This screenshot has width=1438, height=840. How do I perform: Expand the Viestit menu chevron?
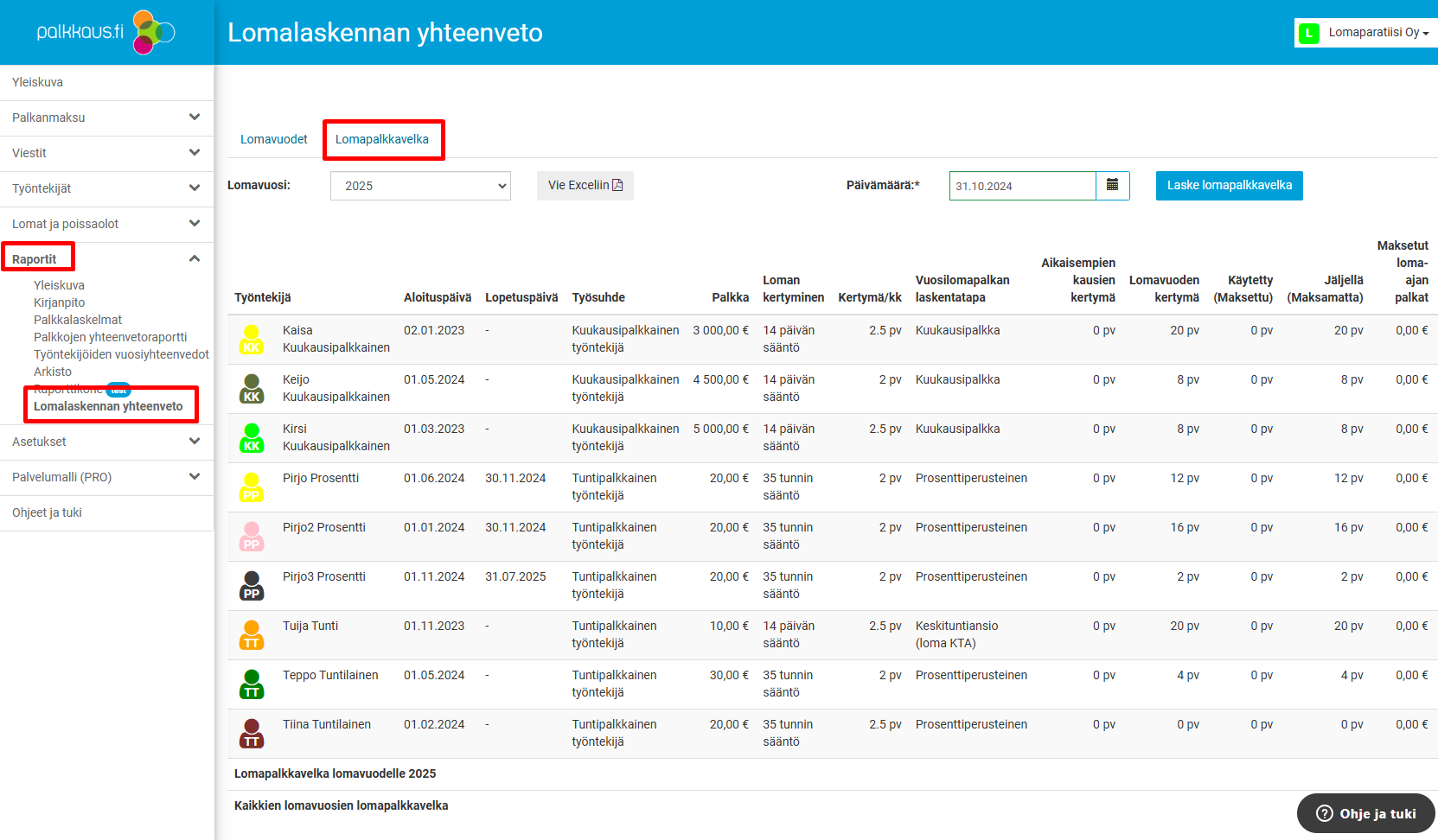(x=195, y=152)
